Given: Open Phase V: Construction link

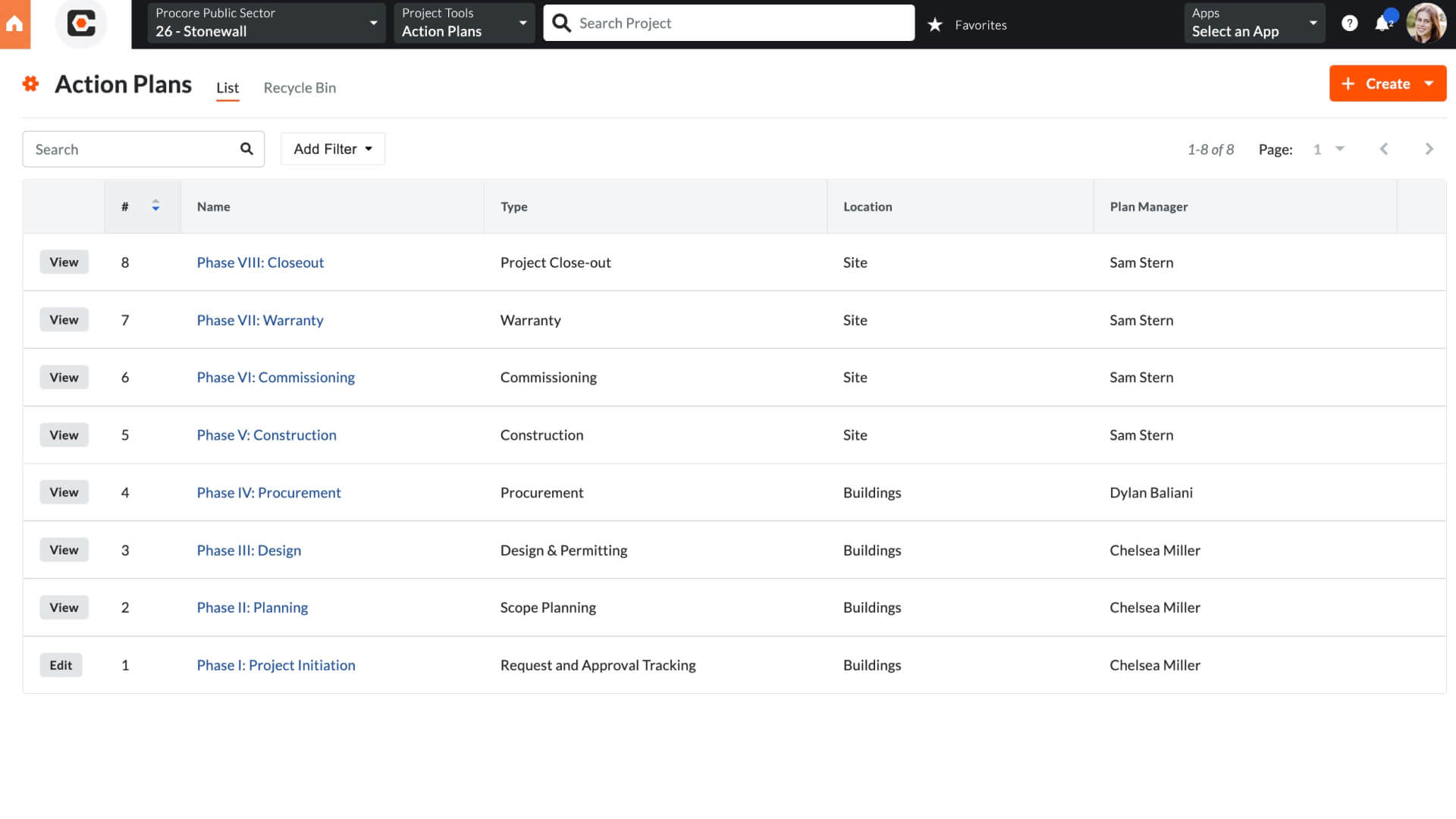Looking at the screenshot, I should (x=266, y=435).
